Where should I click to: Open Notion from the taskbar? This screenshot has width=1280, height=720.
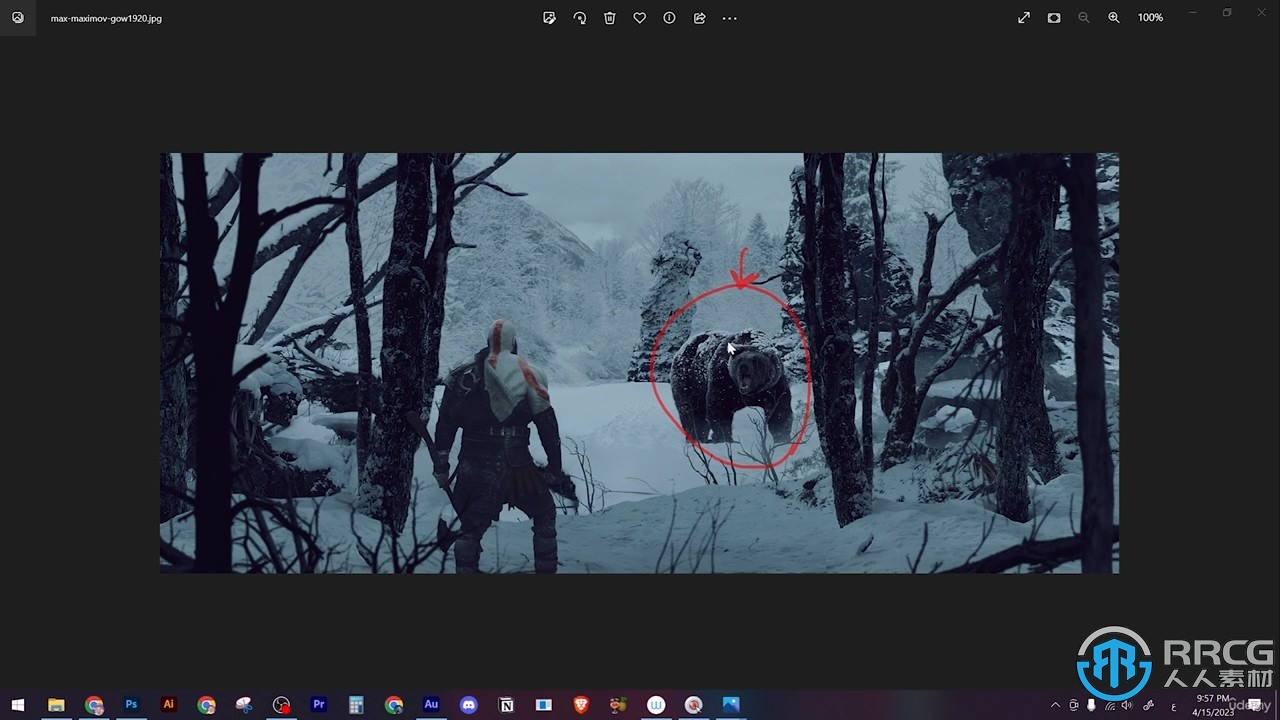pos(506,705)
